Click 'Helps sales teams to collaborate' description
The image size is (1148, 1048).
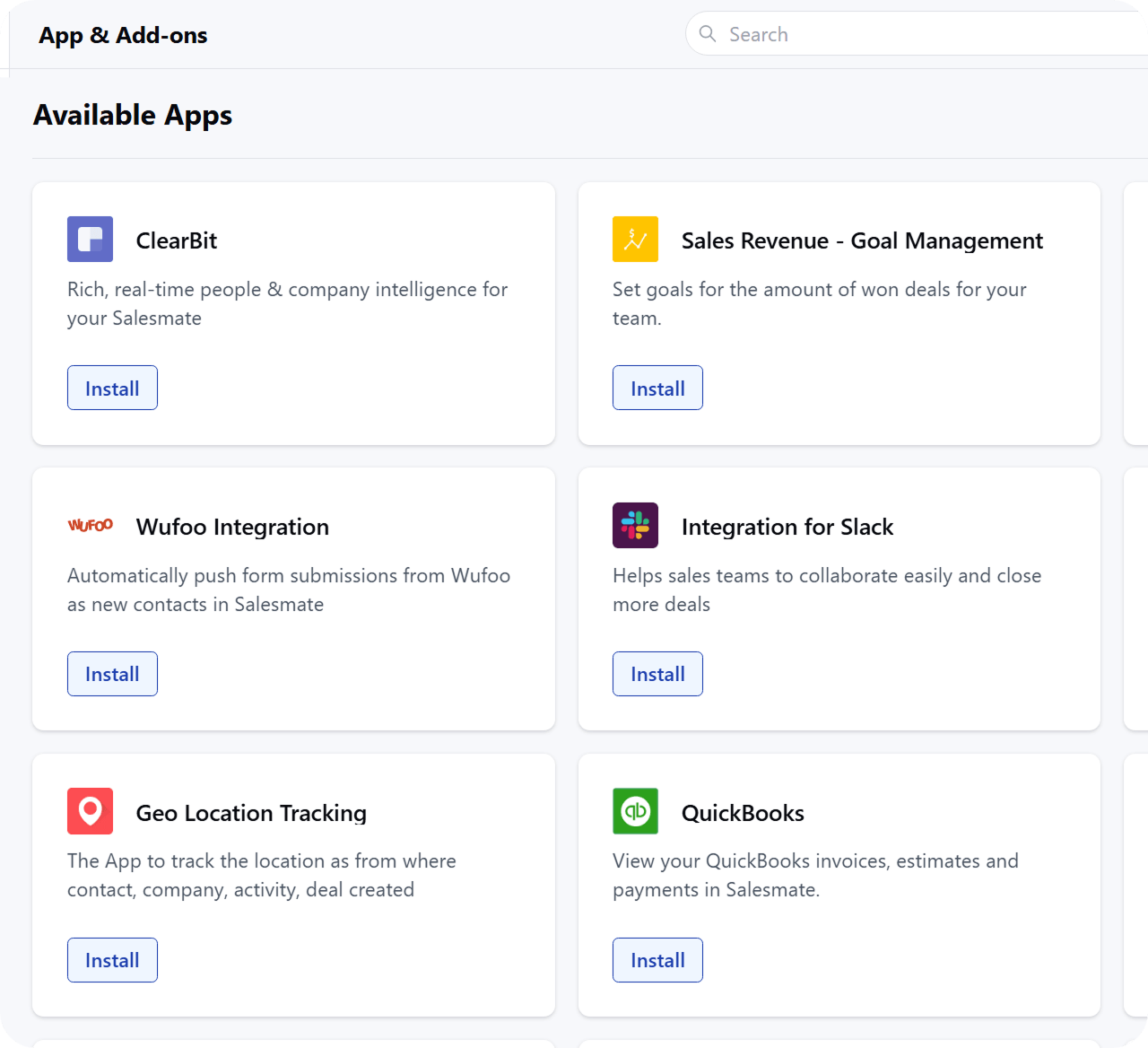coord(827,589)
